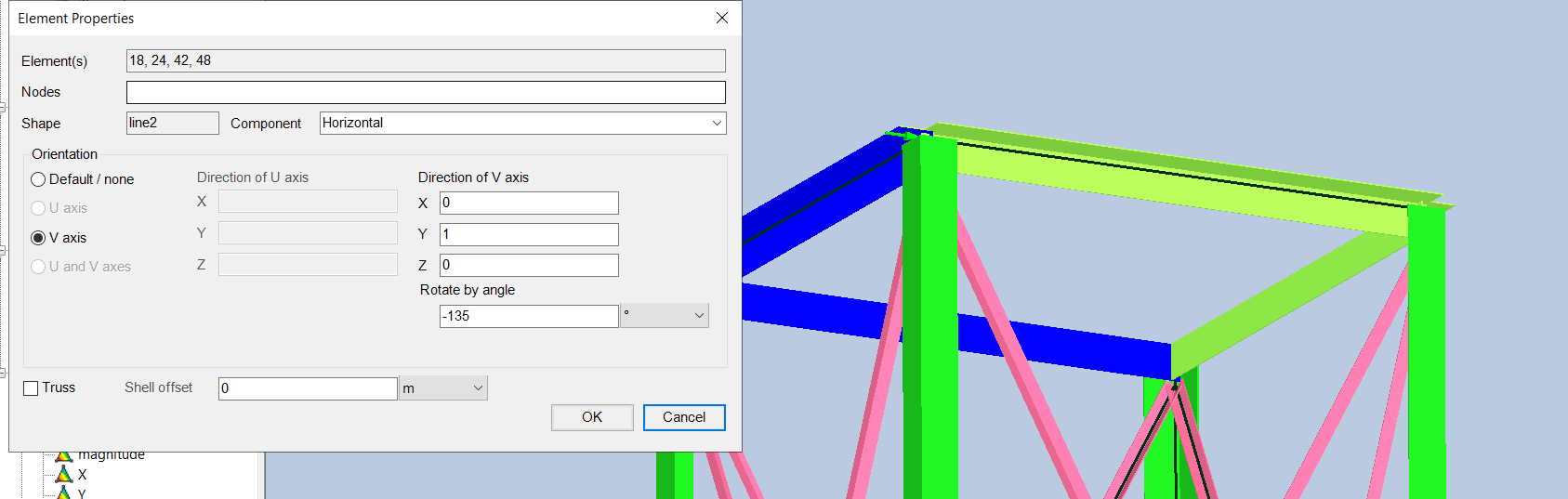Click the V axis Z direction field
The width and height of the screenshot is (1568, 499).
pos(529,265)
